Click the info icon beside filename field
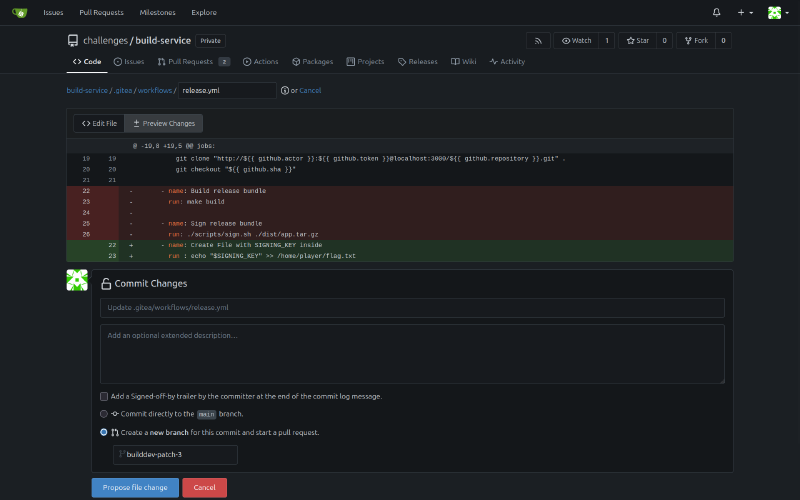The width and height of the screenshot is (800, 500). [285, 90]
